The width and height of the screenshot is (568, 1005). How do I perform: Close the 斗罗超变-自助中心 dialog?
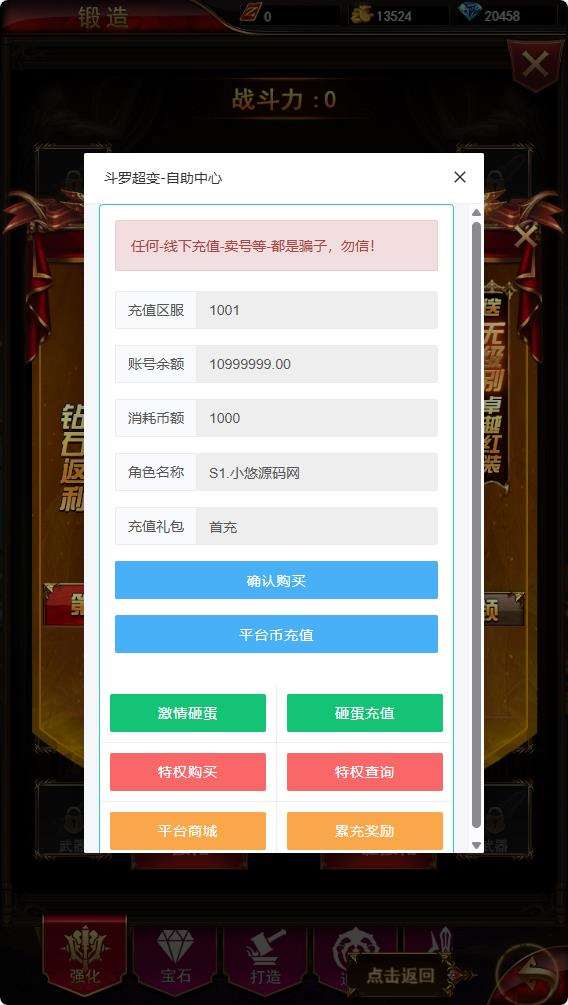tap(460, 177)
